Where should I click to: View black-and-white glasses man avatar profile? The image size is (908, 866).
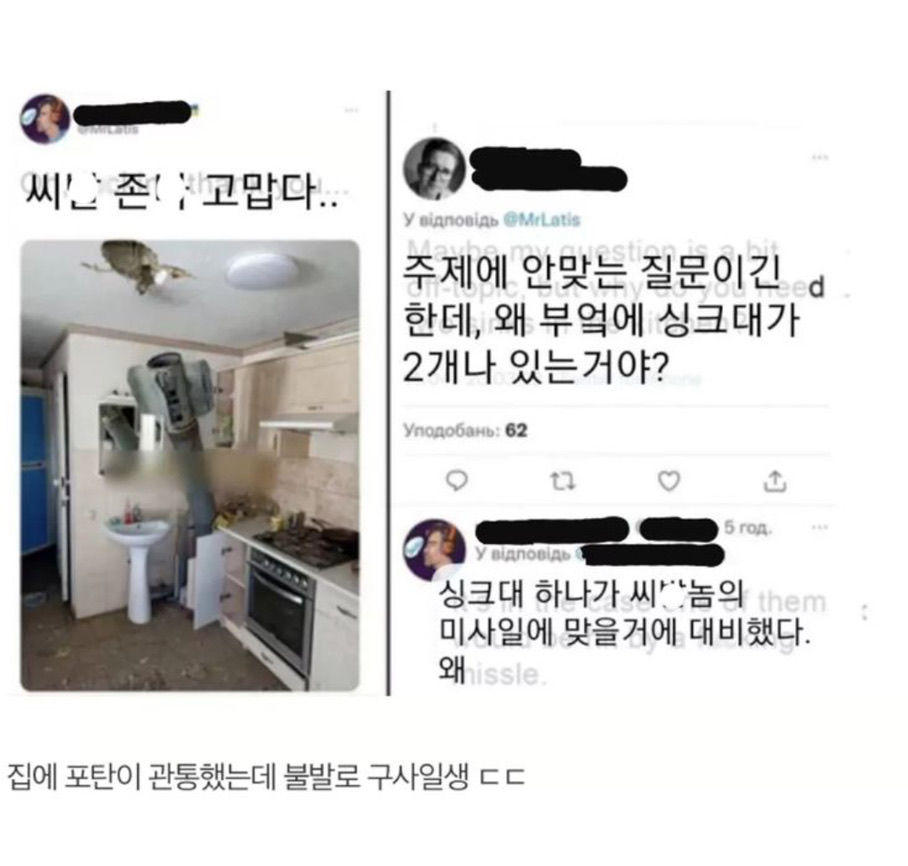[x=434, y=168]
